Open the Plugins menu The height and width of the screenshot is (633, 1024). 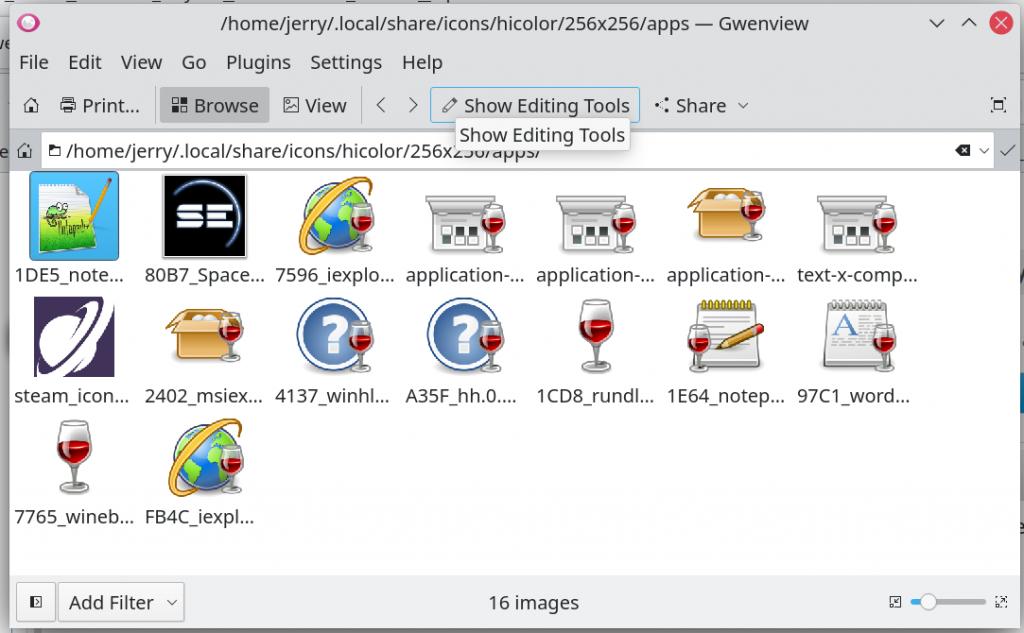click(258, 62)
